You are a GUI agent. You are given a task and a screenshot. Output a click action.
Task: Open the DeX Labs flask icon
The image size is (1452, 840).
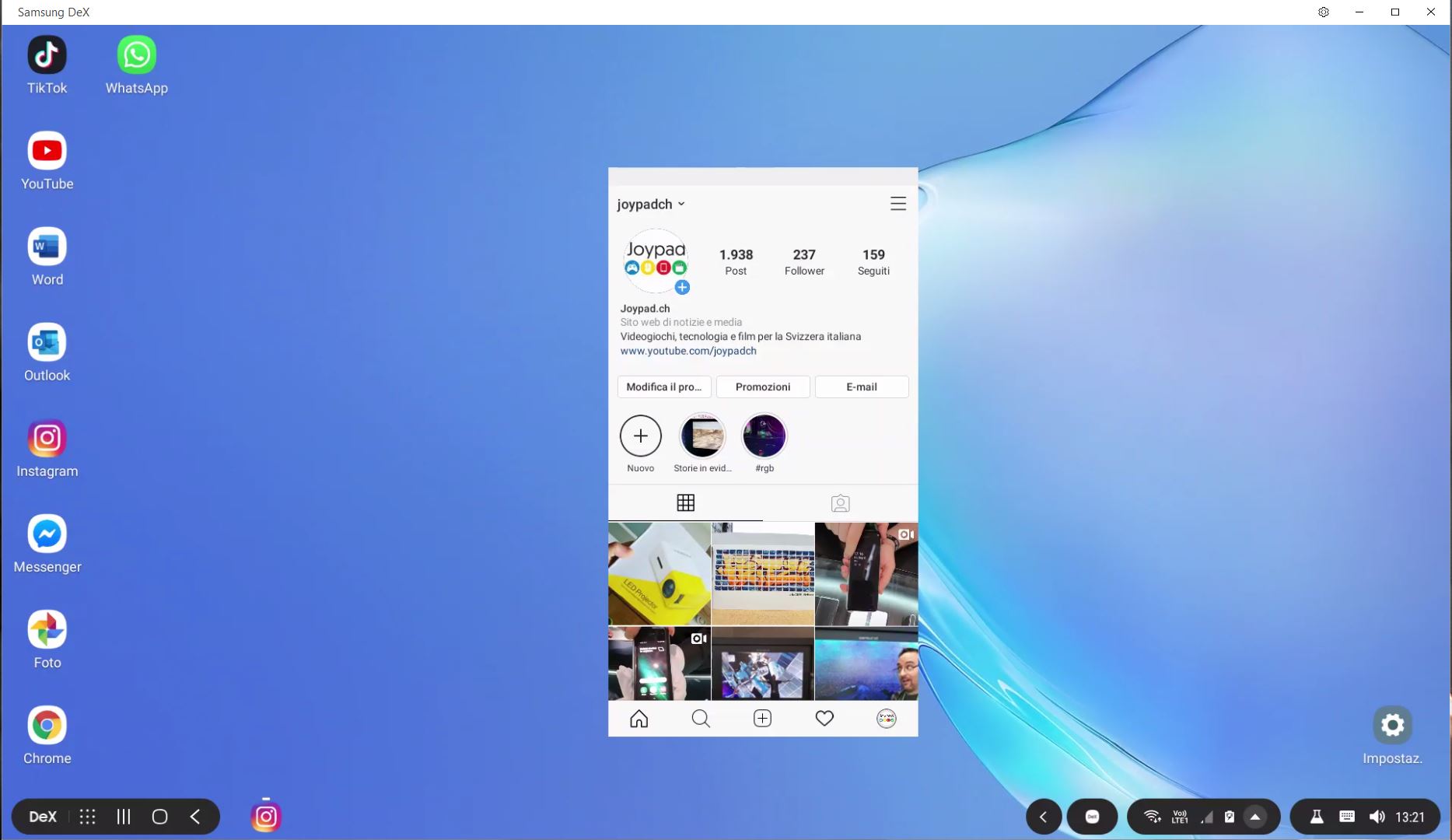[1317, 817]
